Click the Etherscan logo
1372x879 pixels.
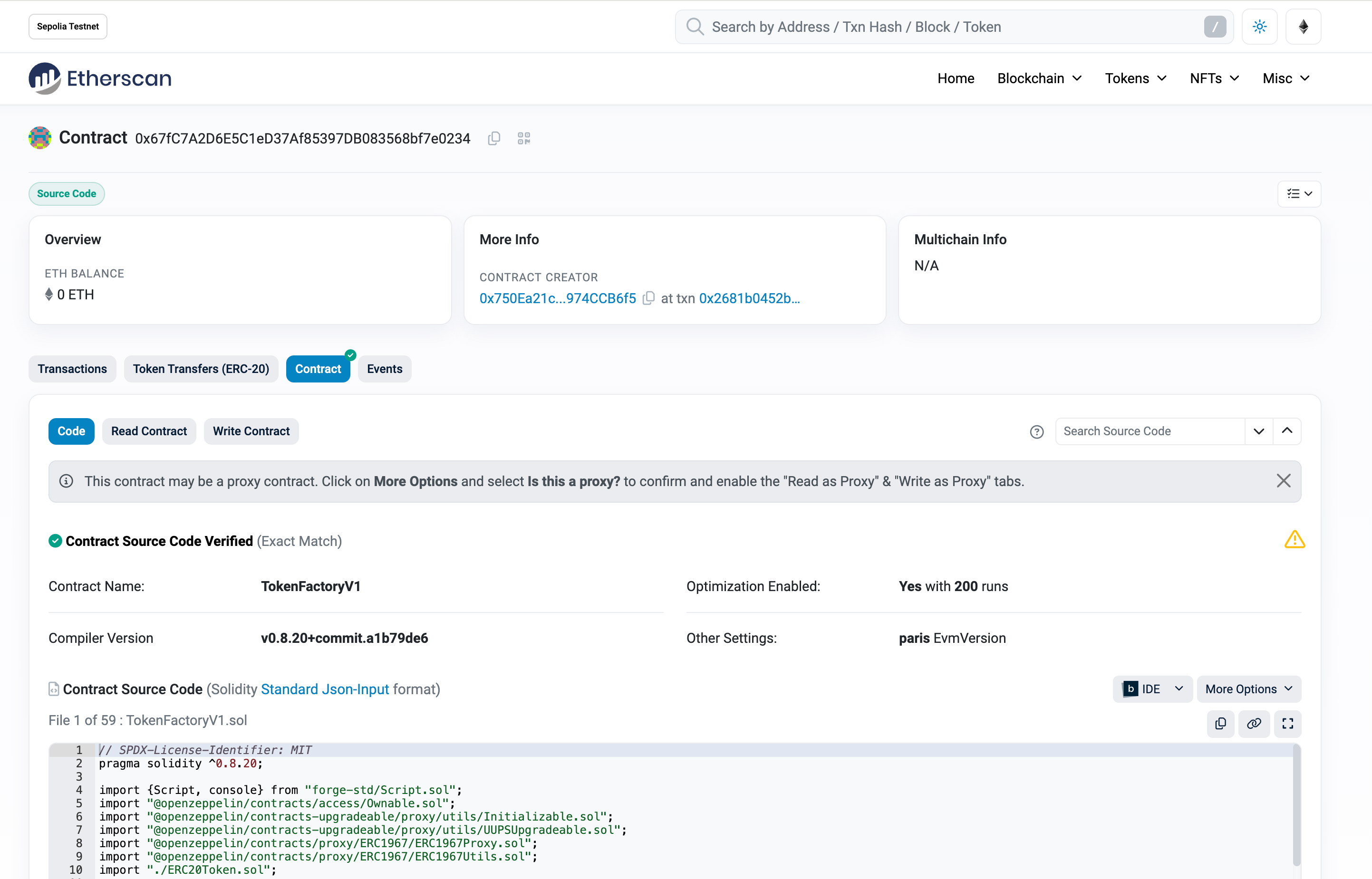tap(100, 78)
